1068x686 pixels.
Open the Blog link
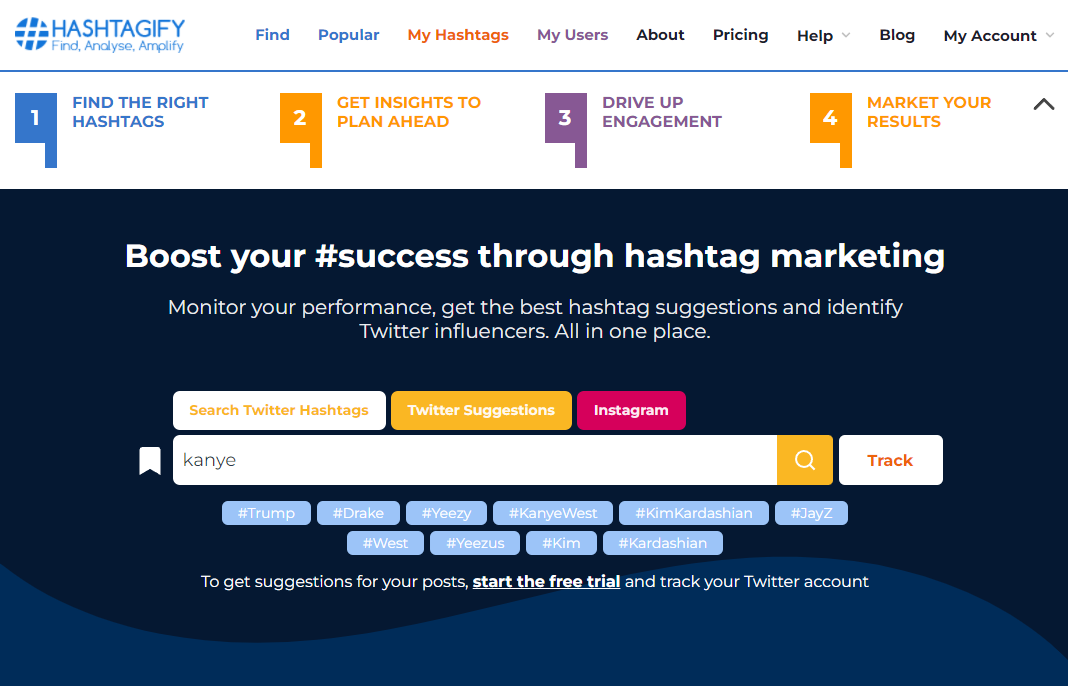click(897, 35)
